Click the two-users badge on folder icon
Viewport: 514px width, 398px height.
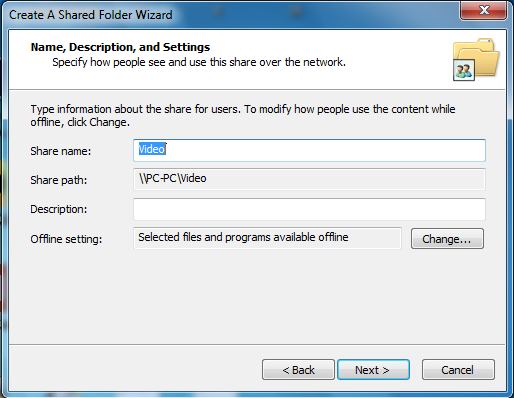click(x=464, y=70)
